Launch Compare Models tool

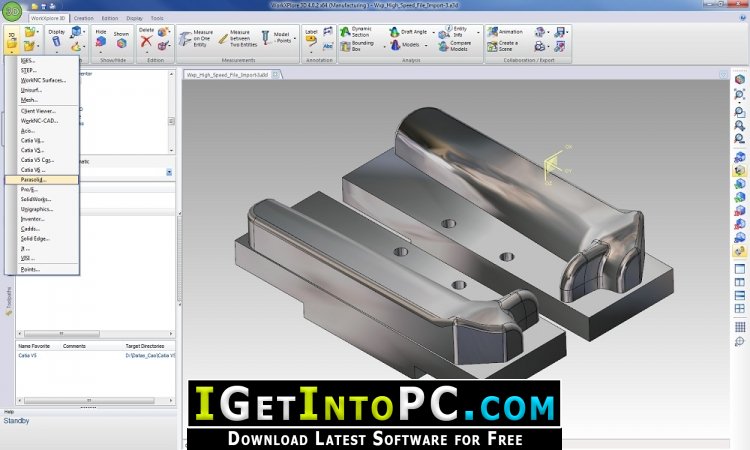[455, 46]
